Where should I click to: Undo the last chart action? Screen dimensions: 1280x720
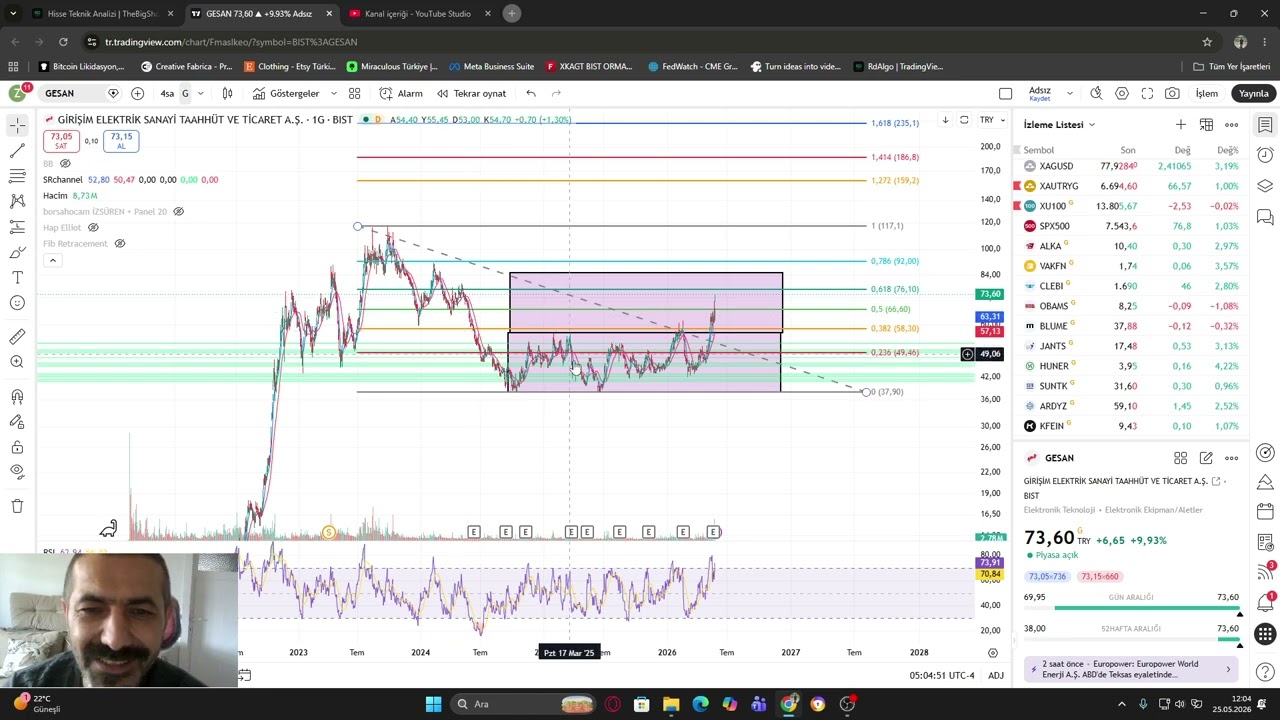531,93
